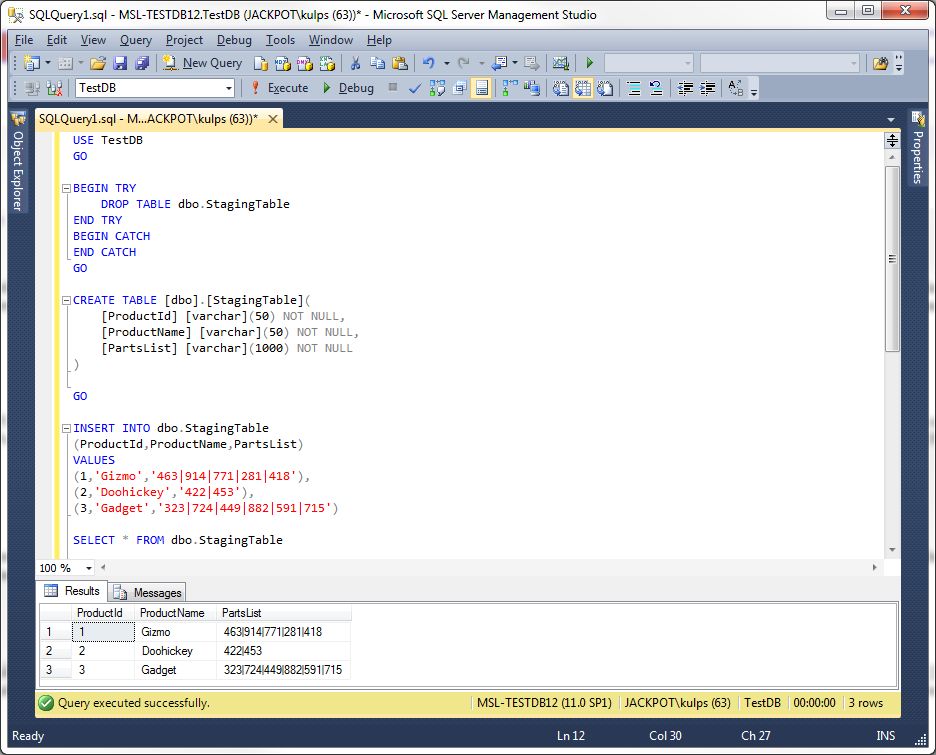Toggle Results to Grid output mode
Screen dimensions: 936x755
(x=582, y=88)
